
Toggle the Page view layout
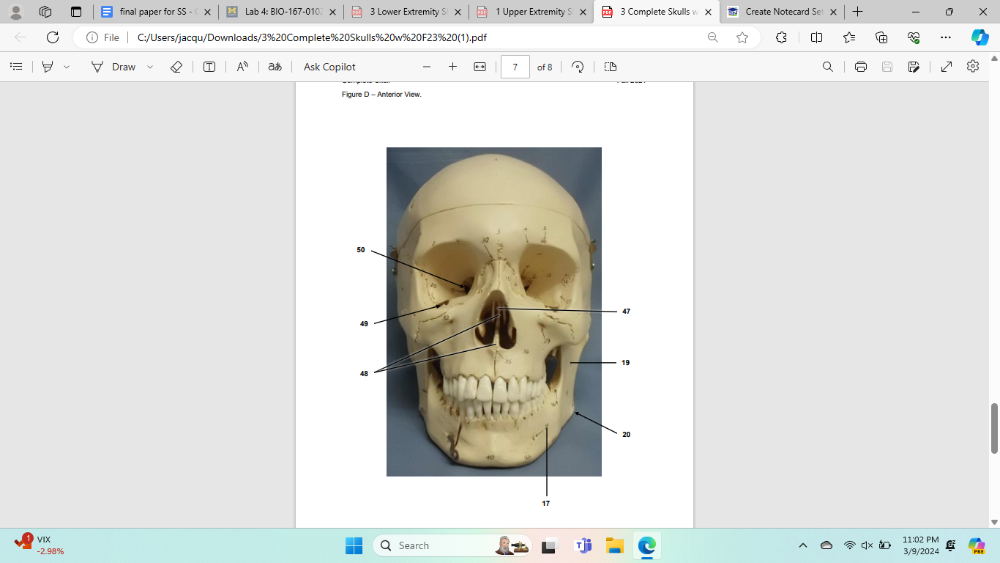click(x=610, y=67)
